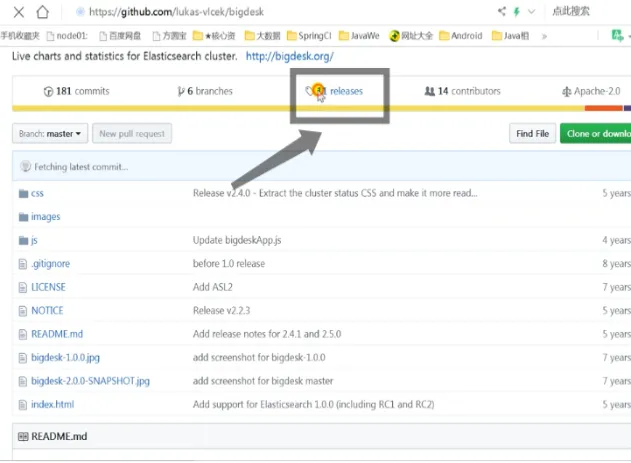Screen dimensions: 631x463
Task: Show more bookmarks with the » chevron
Action: tap(544, 36)
